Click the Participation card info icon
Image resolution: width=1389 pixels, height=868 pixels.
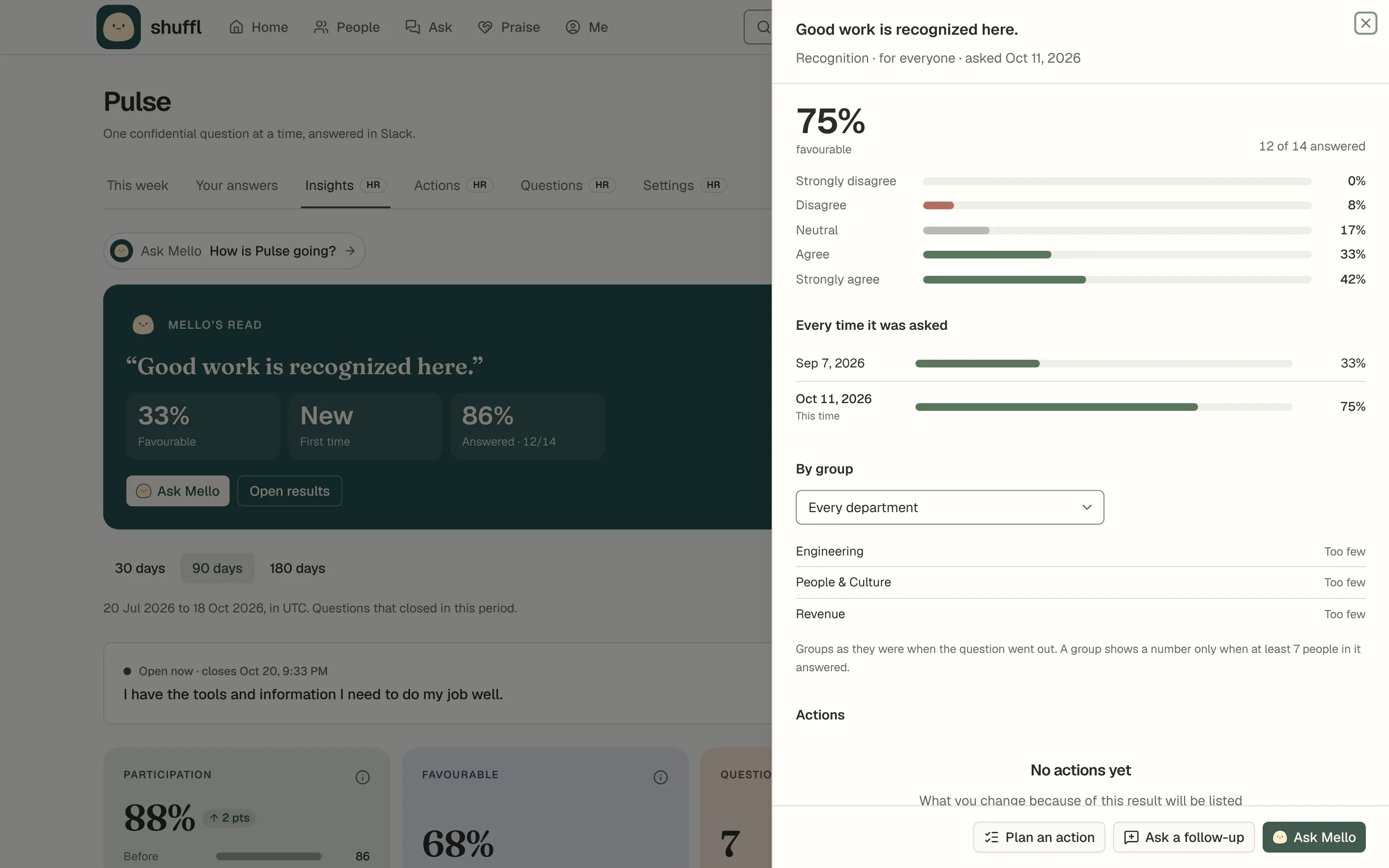[362, 777]
